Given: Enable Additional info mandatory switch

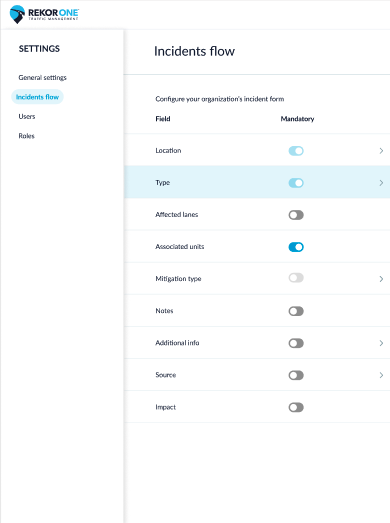Looking at the screenshot, I should click(296, 343).
